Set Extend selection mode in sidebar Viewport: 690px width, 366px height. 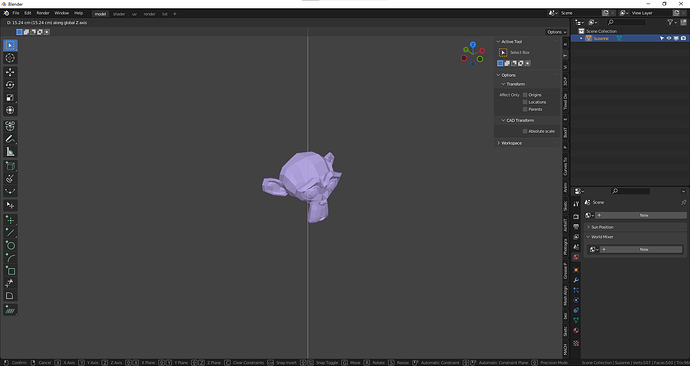pos(507,63)
